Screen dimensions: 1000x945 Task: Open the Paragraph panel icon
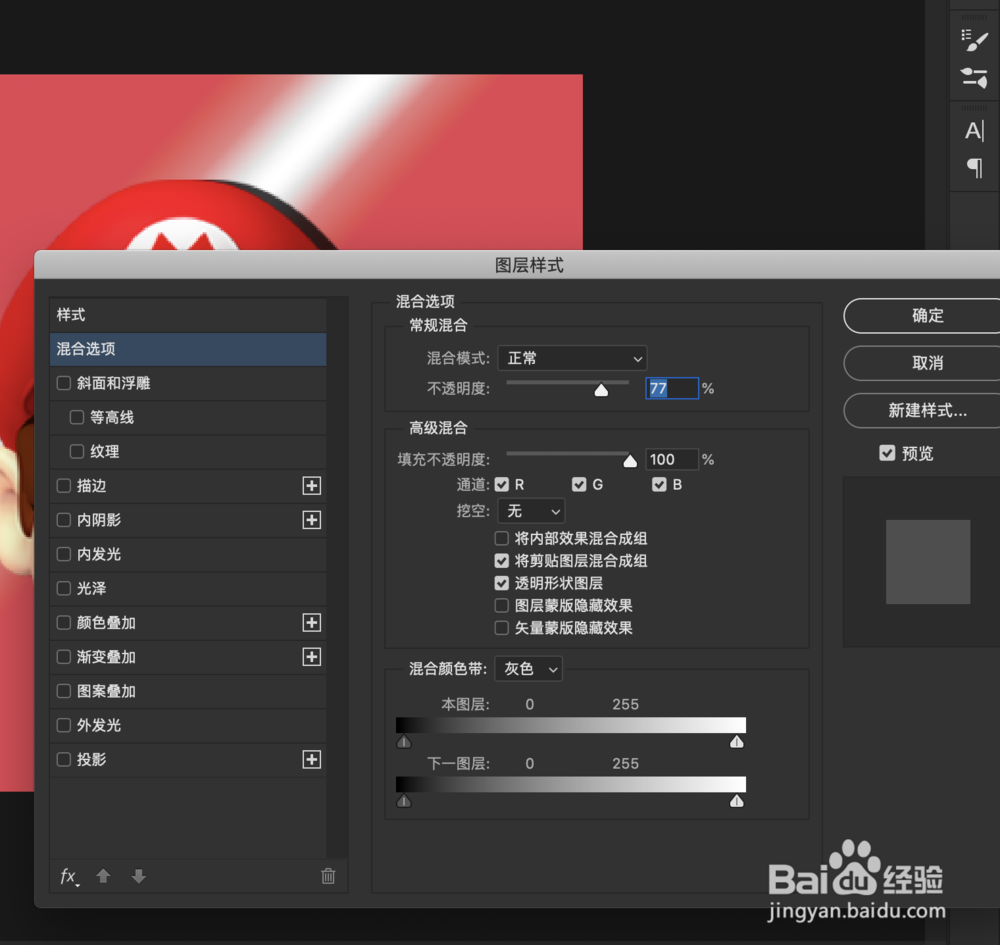[974, 168]
